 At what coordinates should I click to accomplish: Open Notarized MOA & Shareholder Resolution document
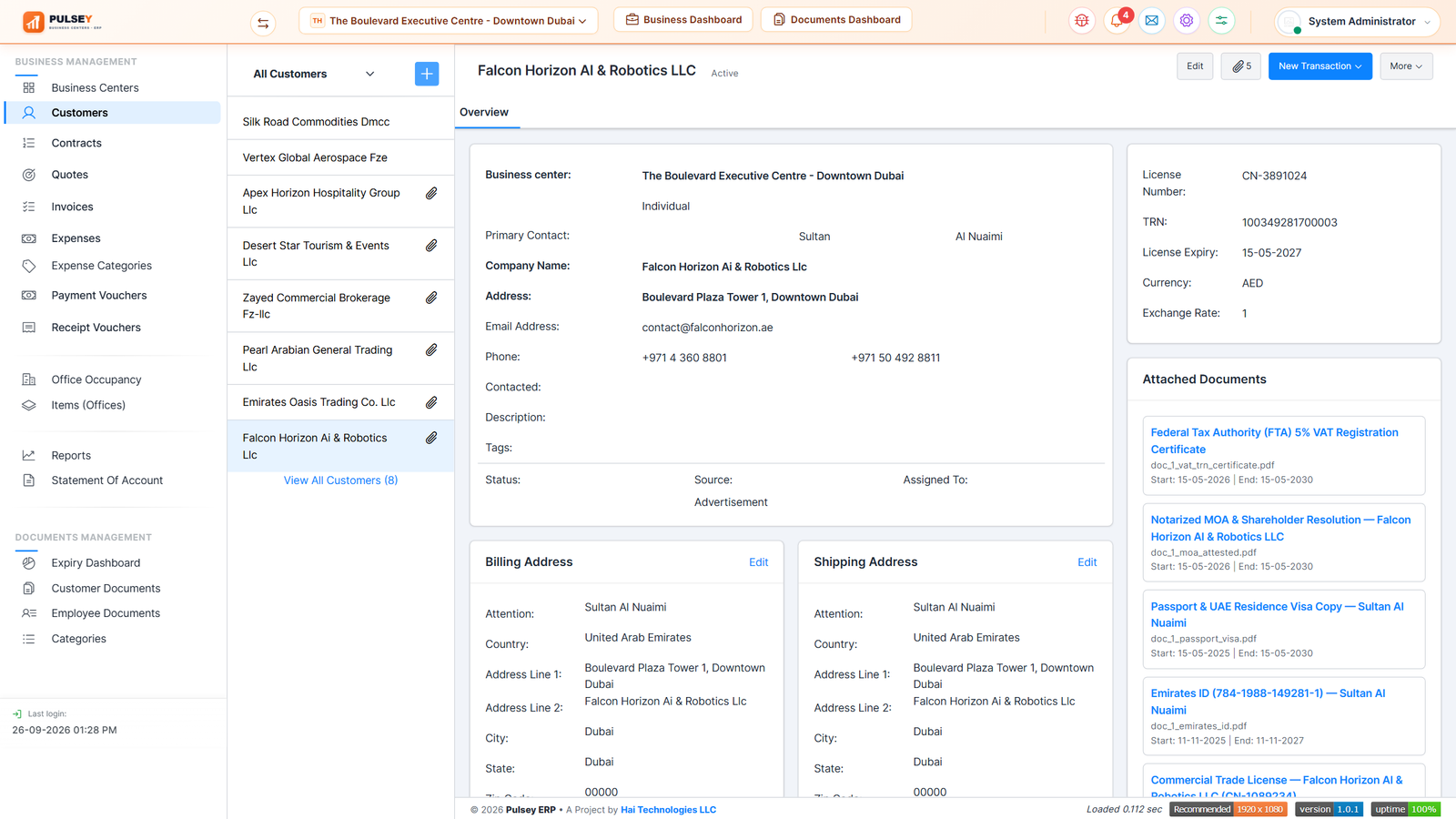(1280, 529)
